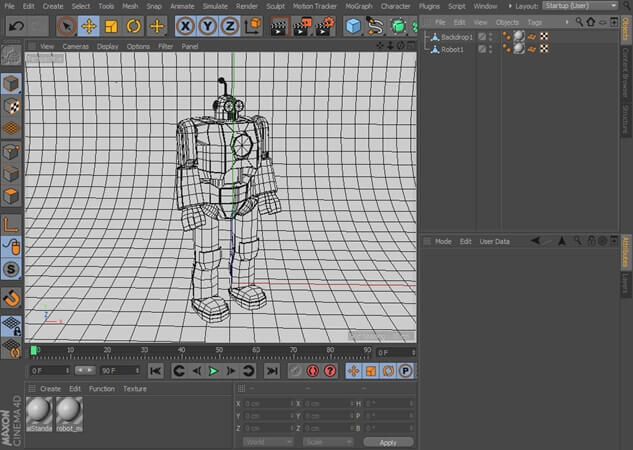The height and width of the screenshot is (450, 633).
Task: Open Material Manager Create menu
Action: [50, 389]
